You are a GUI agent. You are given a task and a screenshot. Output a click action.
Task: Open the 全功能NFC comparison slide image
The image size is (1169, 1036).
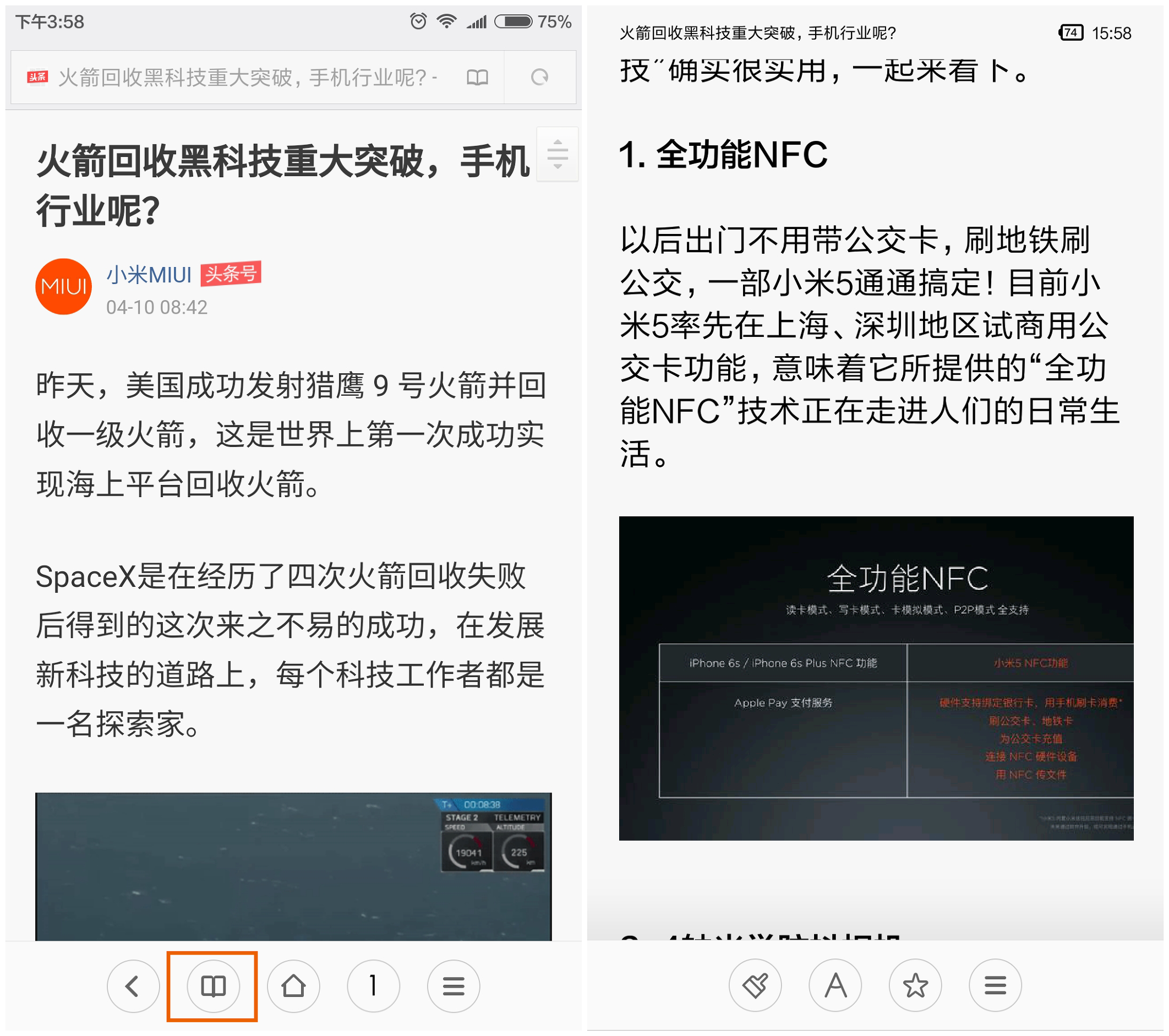point(876,678)
